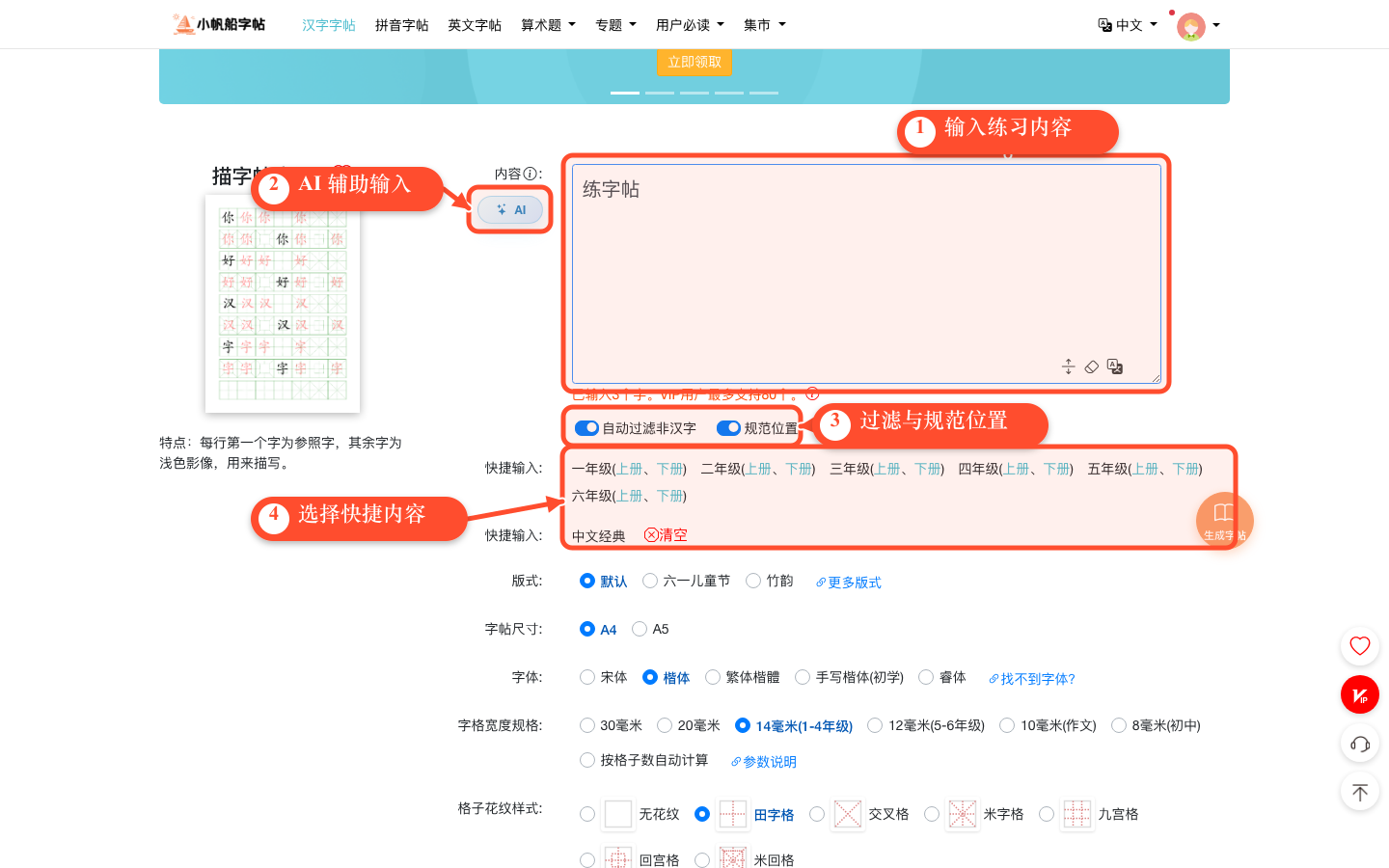
Task: Select the 手写楷体(初学) font option
Action: (803, 677)
